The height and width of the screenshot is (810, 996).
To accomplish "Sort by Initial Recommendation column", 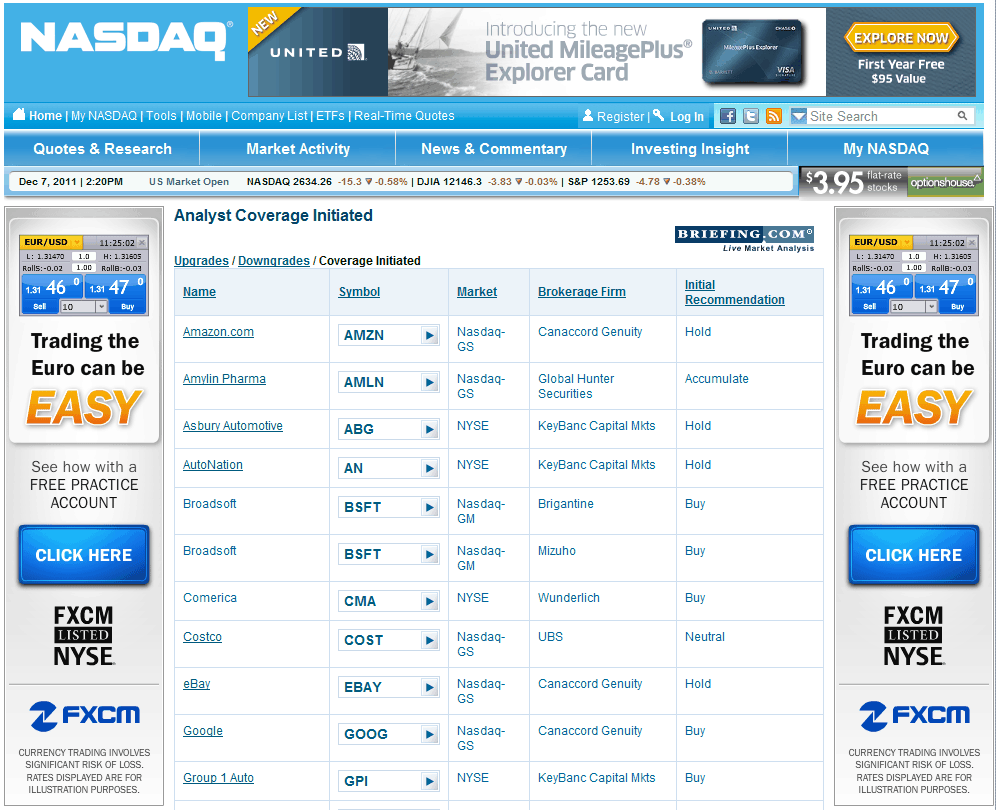I will click(734, 292).
